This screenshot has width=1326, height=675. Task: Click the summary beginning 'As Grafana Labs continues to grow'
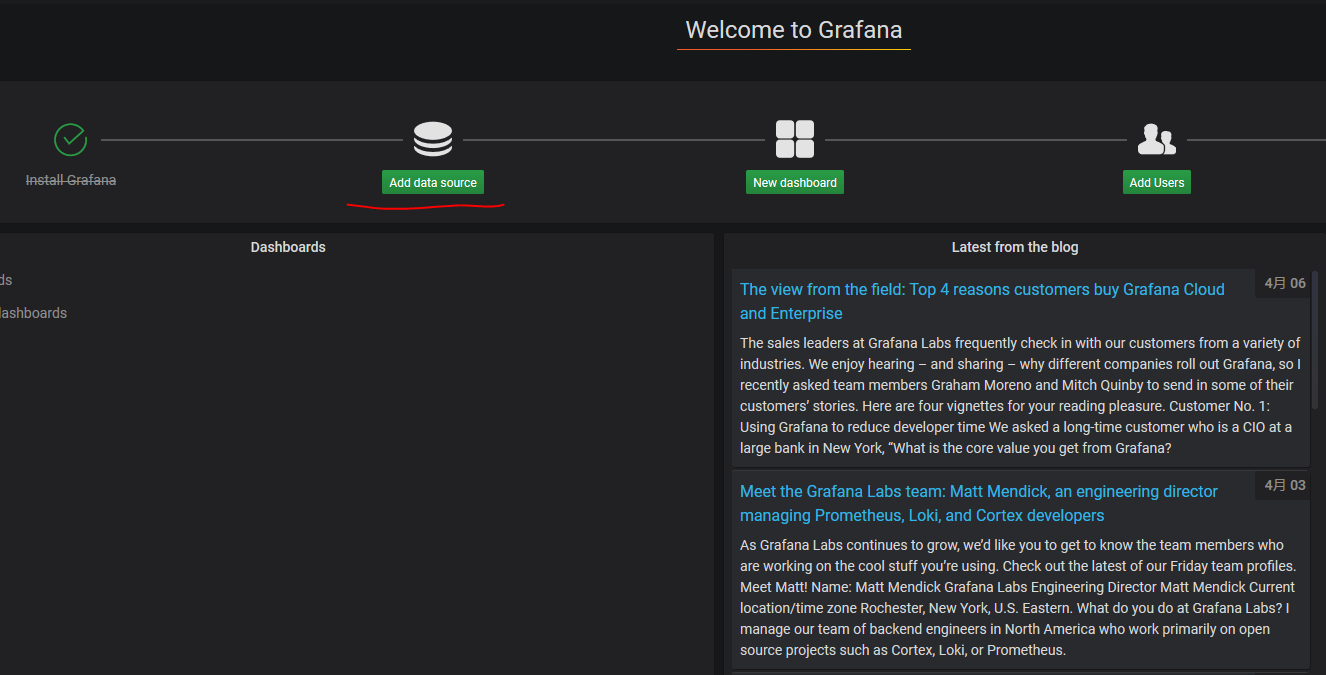1018,597
